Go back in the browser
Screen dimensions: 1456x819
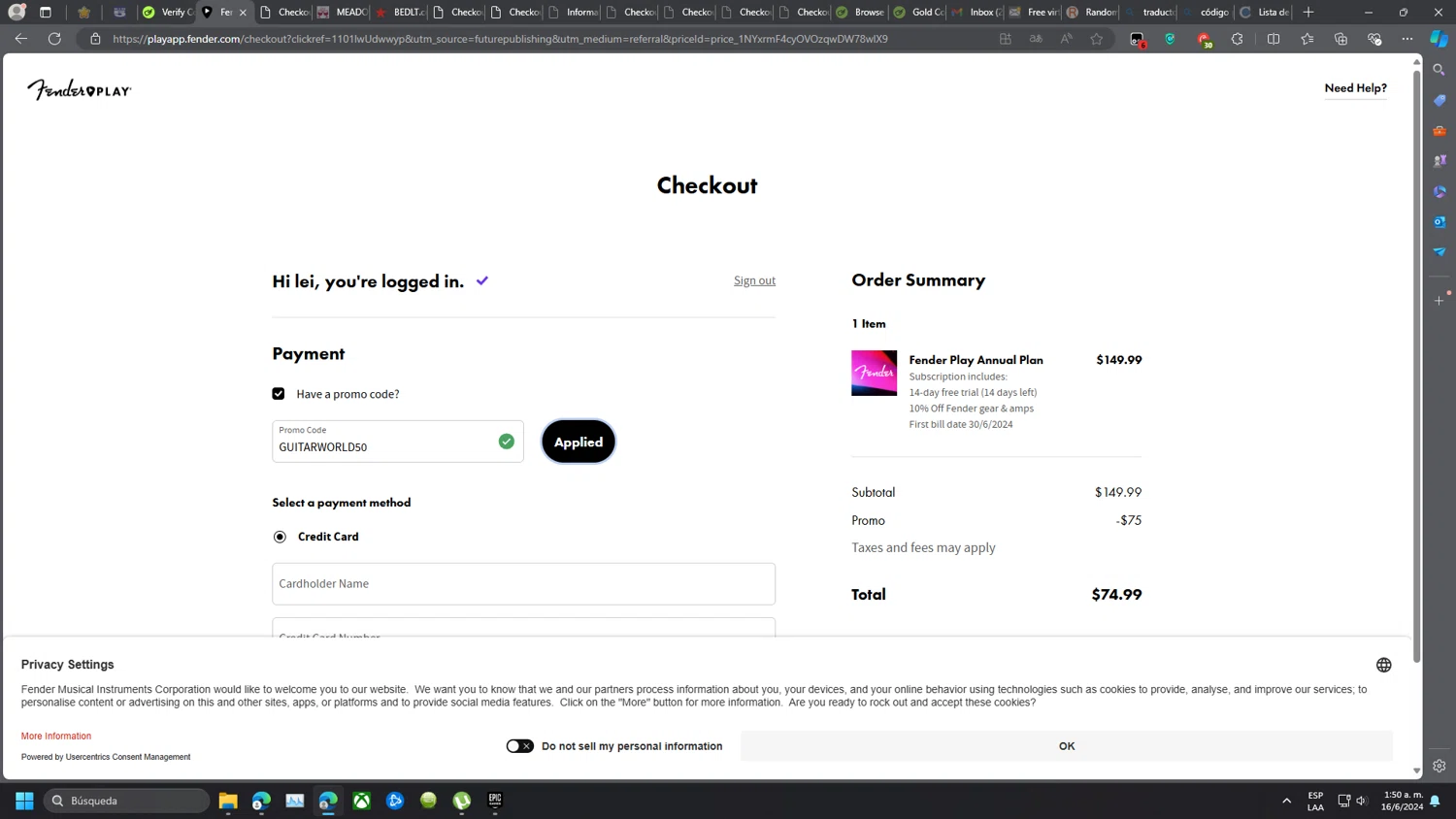[21, 39]
